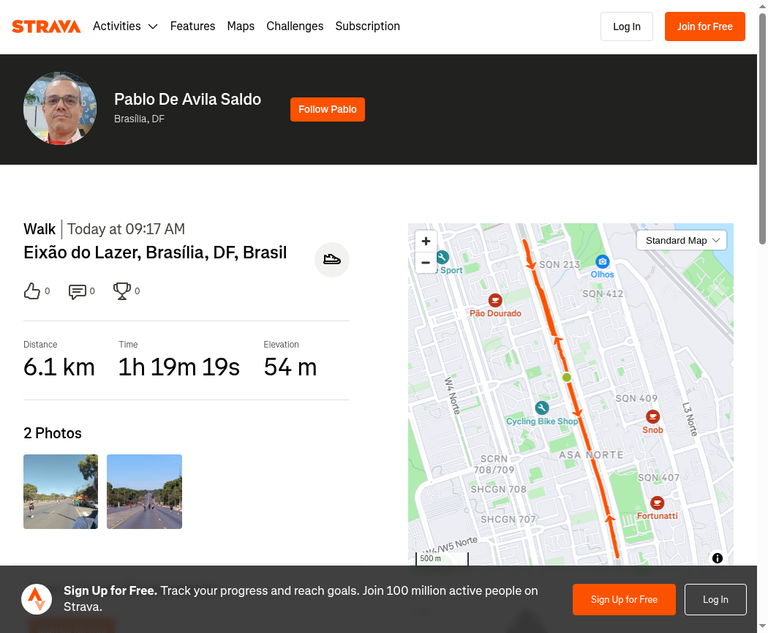
Task: Click the 'SQN 409' map label
Action: pyautogui.click(x=636, y=398)
